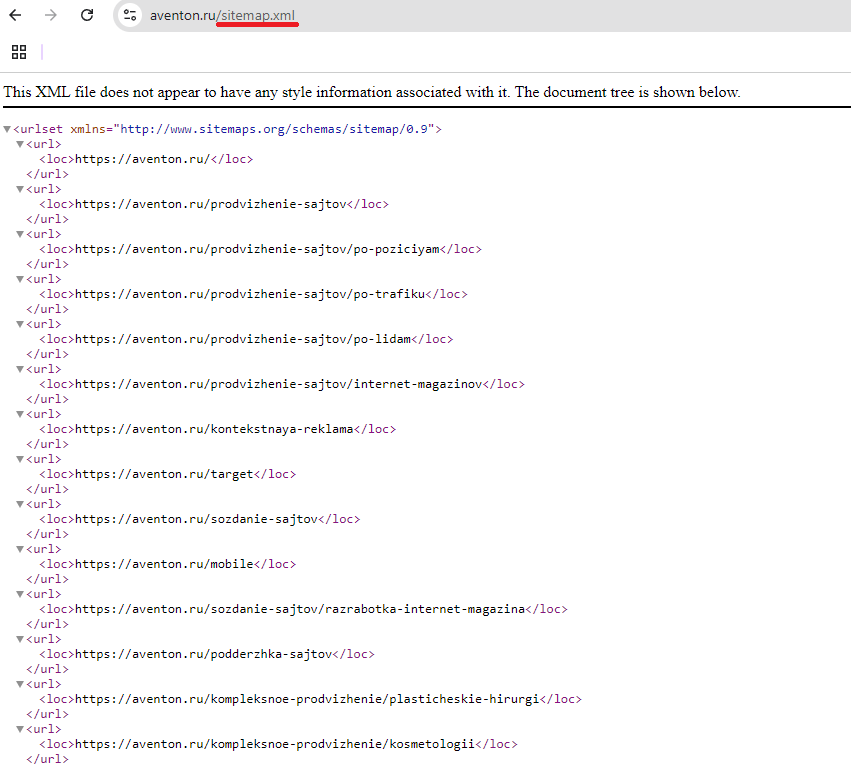Collapse the url node for razrabotka-internet-magazina
The width and height of the screenshot is (851, 767).
click(x=20, y=595)
